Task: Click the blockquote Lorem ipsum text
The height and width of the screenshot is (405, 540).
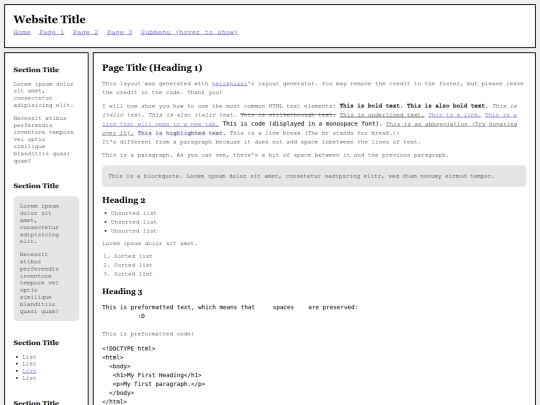Action: click(x=301, y=176)
